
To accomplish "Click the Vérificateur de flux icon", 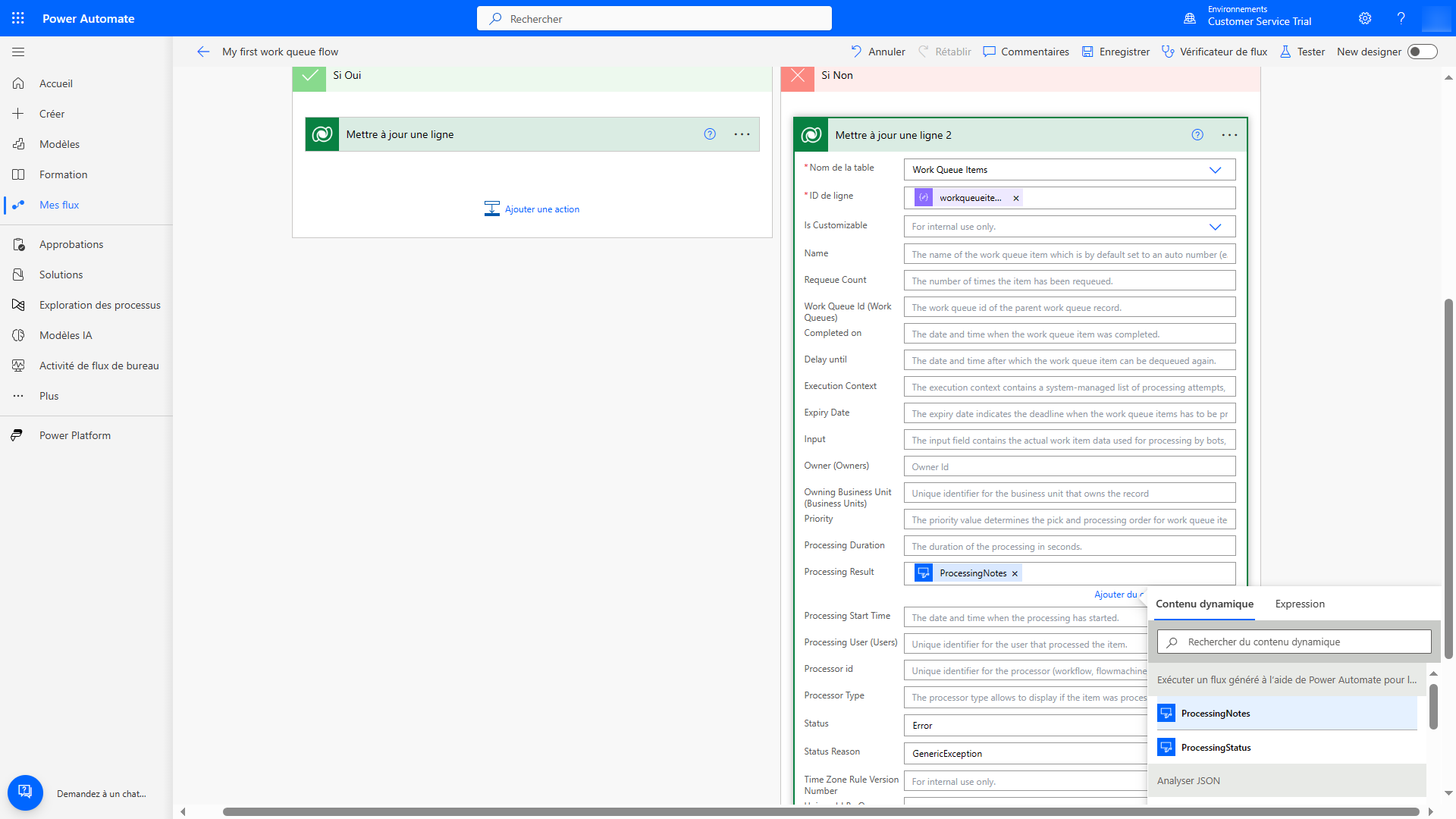I will [1168, 52].
